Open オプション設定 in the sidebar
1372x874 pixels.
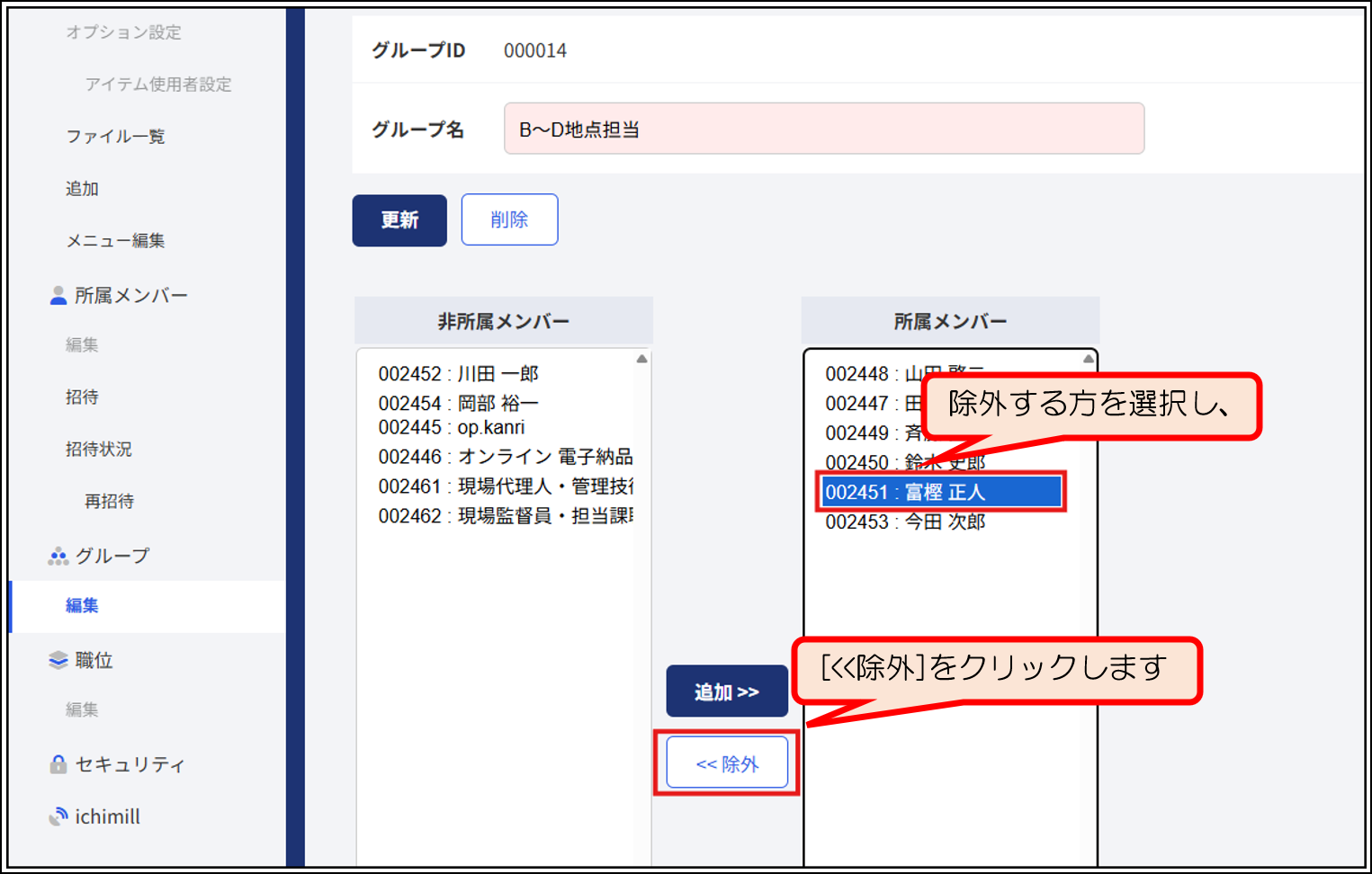(123, 32)
